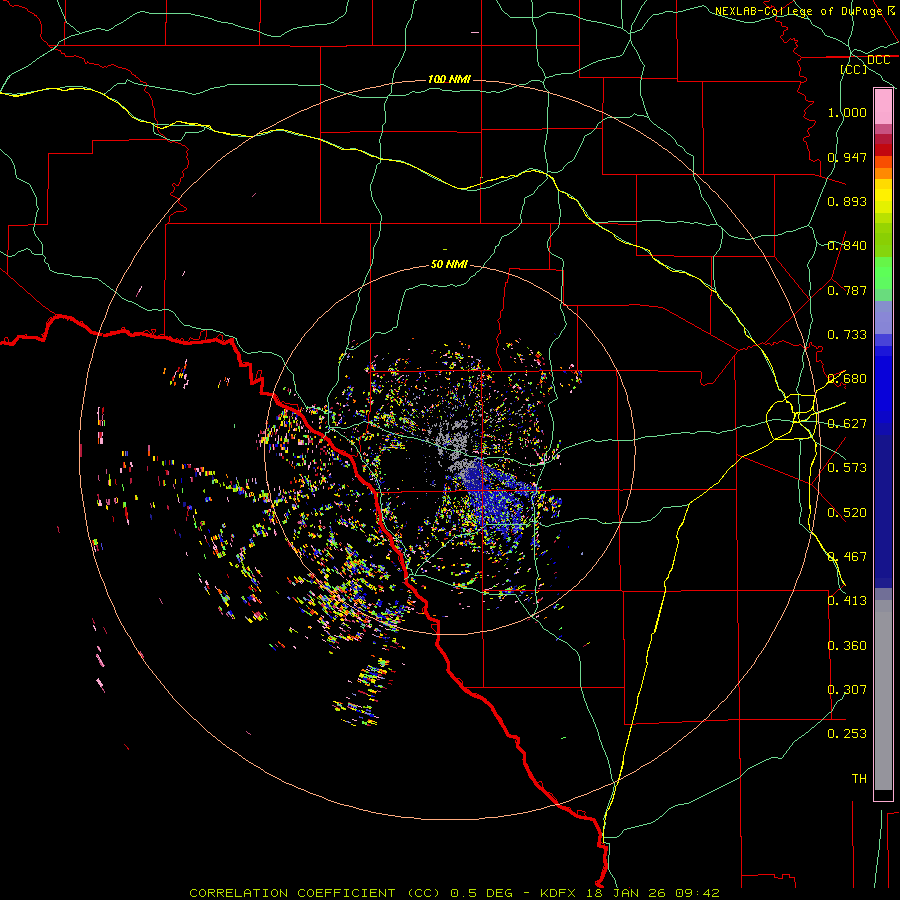
Task: Select the 0.307 legend value
Action: click(847, 690)
